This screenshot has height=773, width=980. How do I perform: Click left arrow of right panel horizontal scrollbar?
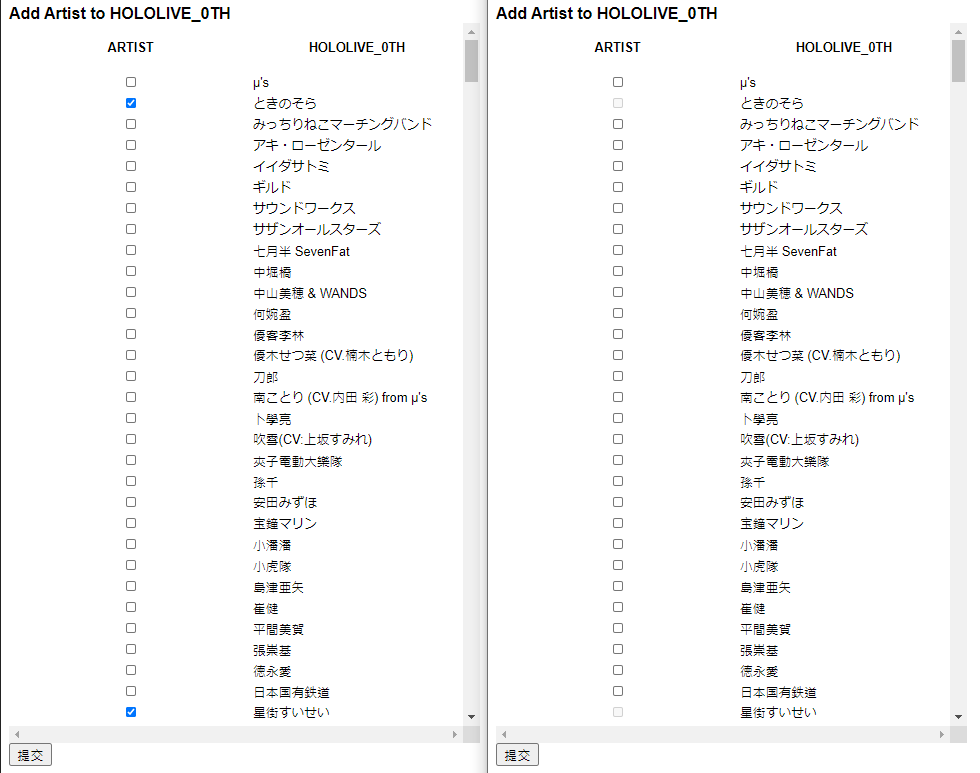tap(504, 734)
